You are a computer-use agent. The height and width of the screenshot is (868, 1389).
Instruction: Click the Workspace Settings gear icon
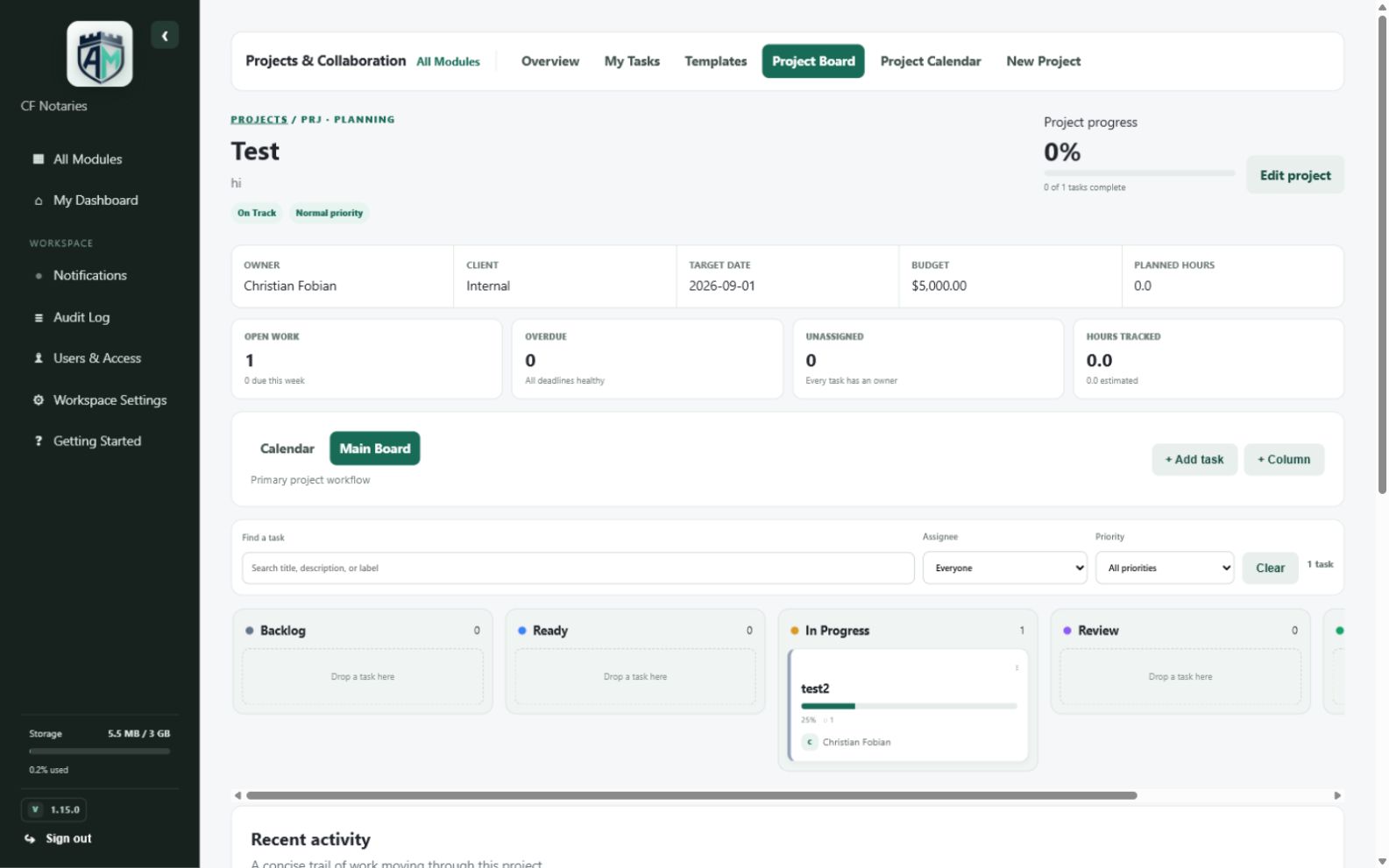(x=39, y=400)
